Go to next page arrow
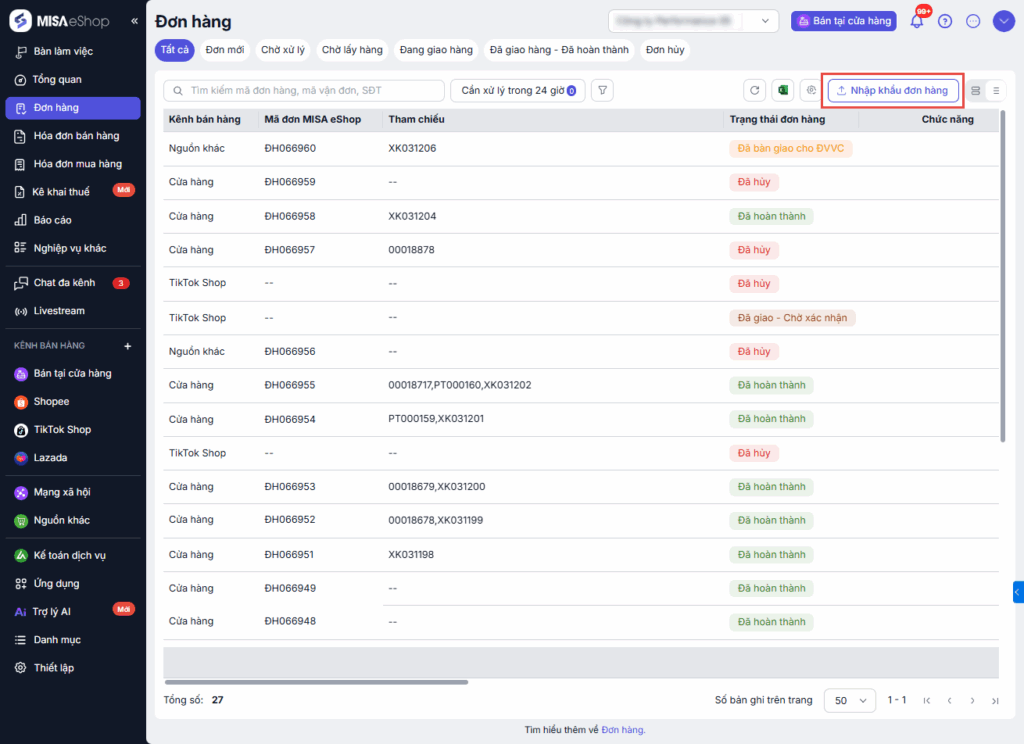 click(972, 700)
